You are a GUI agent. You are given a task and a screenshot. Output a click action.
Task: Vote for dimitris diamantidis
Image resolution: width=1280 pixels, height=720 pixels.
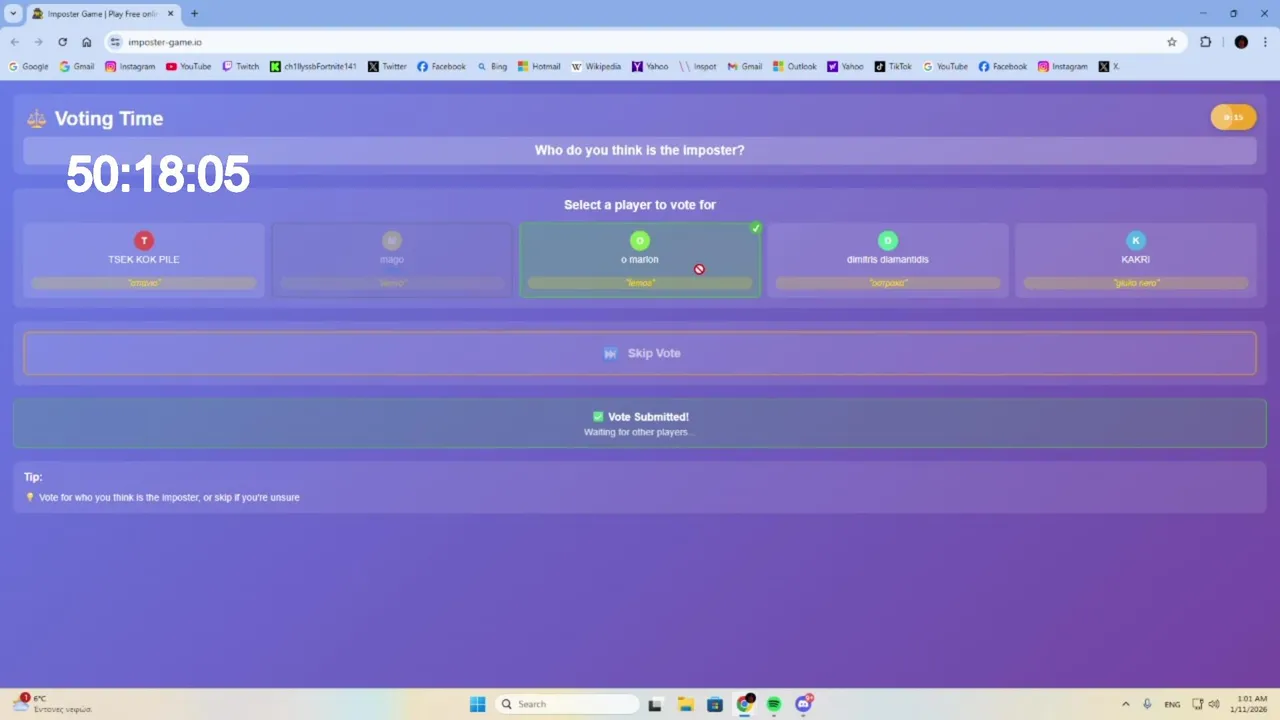tap(888, 260)
